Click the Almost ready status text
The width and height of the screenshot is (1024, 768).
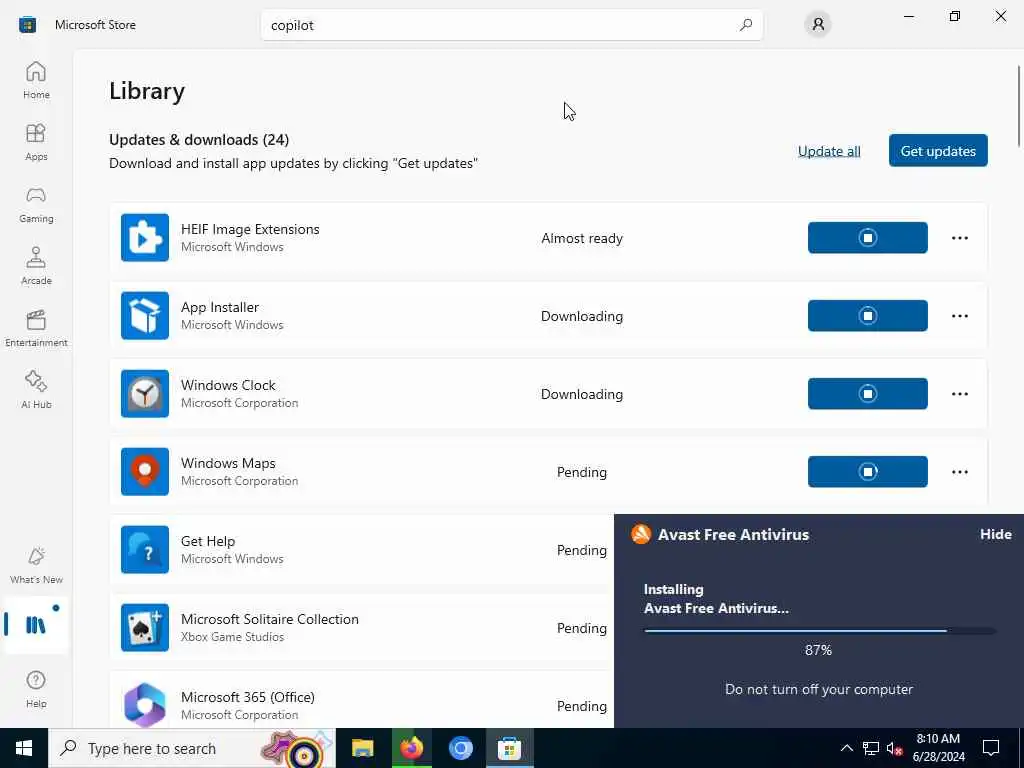click(x=582, y=238)
